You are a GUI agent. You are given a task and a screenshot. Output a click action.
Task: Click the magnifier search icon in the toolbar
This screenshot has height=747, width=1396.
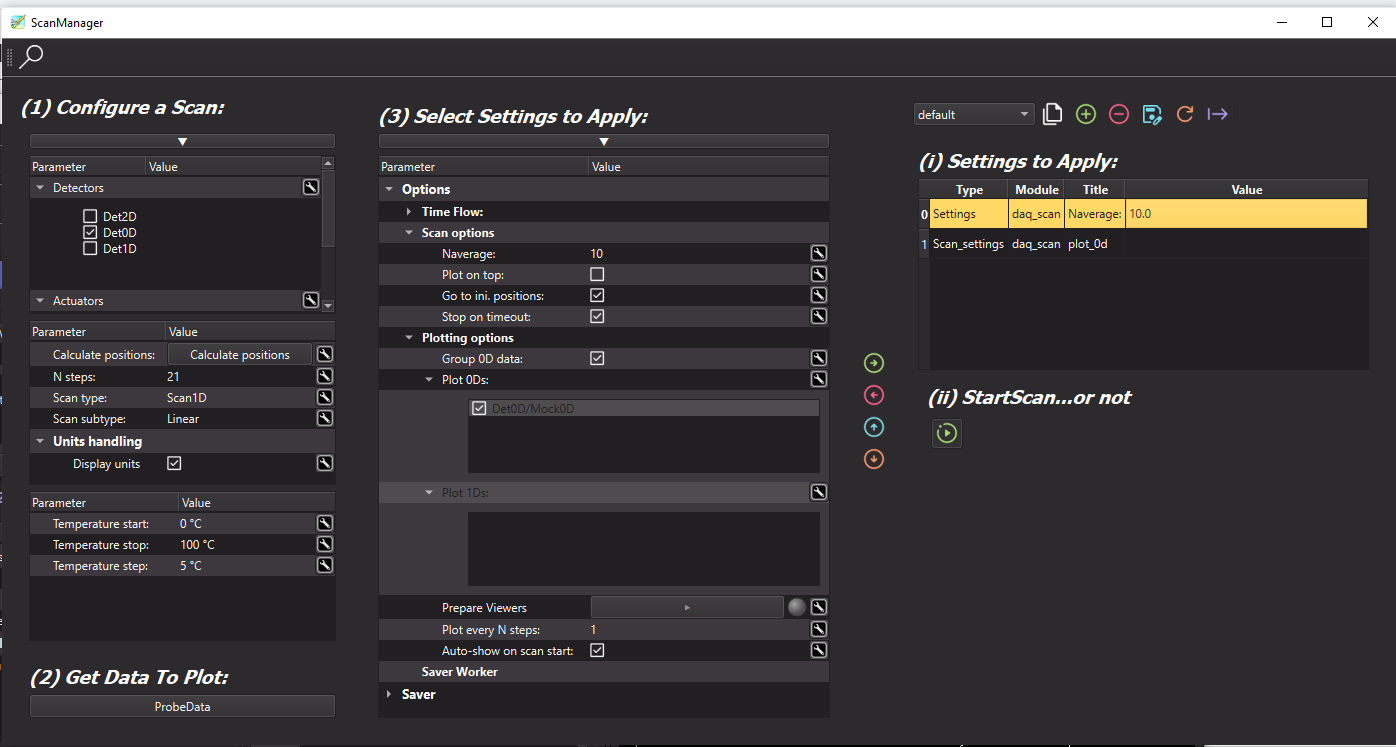tap(32, 57)
